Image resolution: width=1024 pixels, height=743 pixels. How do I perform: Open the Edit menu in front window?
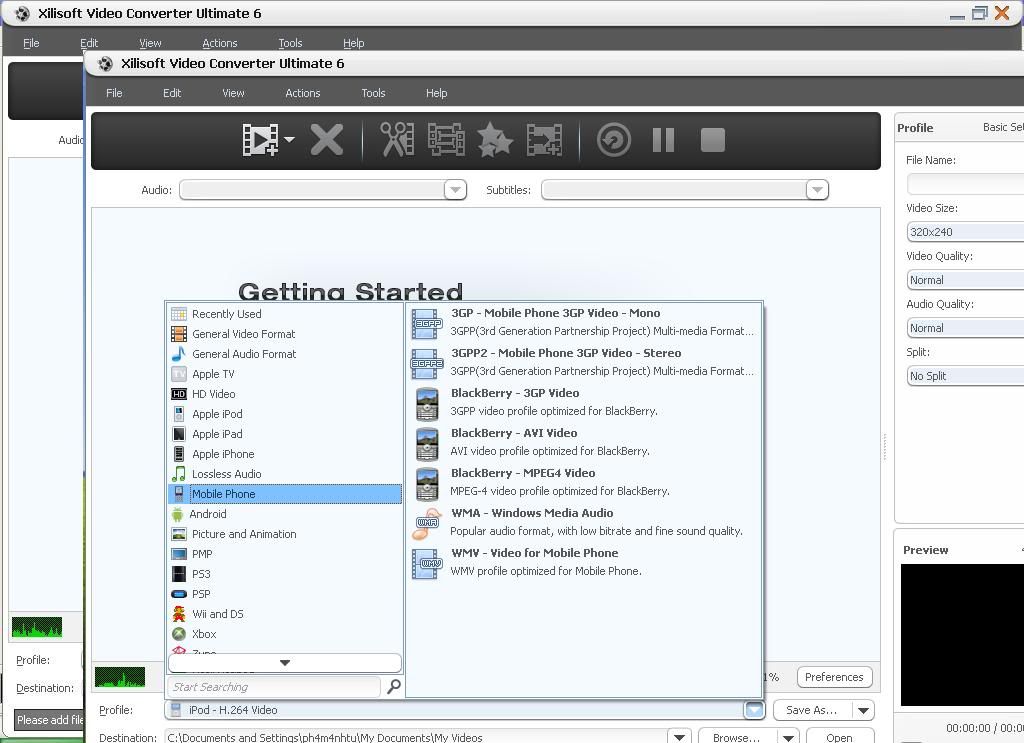172,93
